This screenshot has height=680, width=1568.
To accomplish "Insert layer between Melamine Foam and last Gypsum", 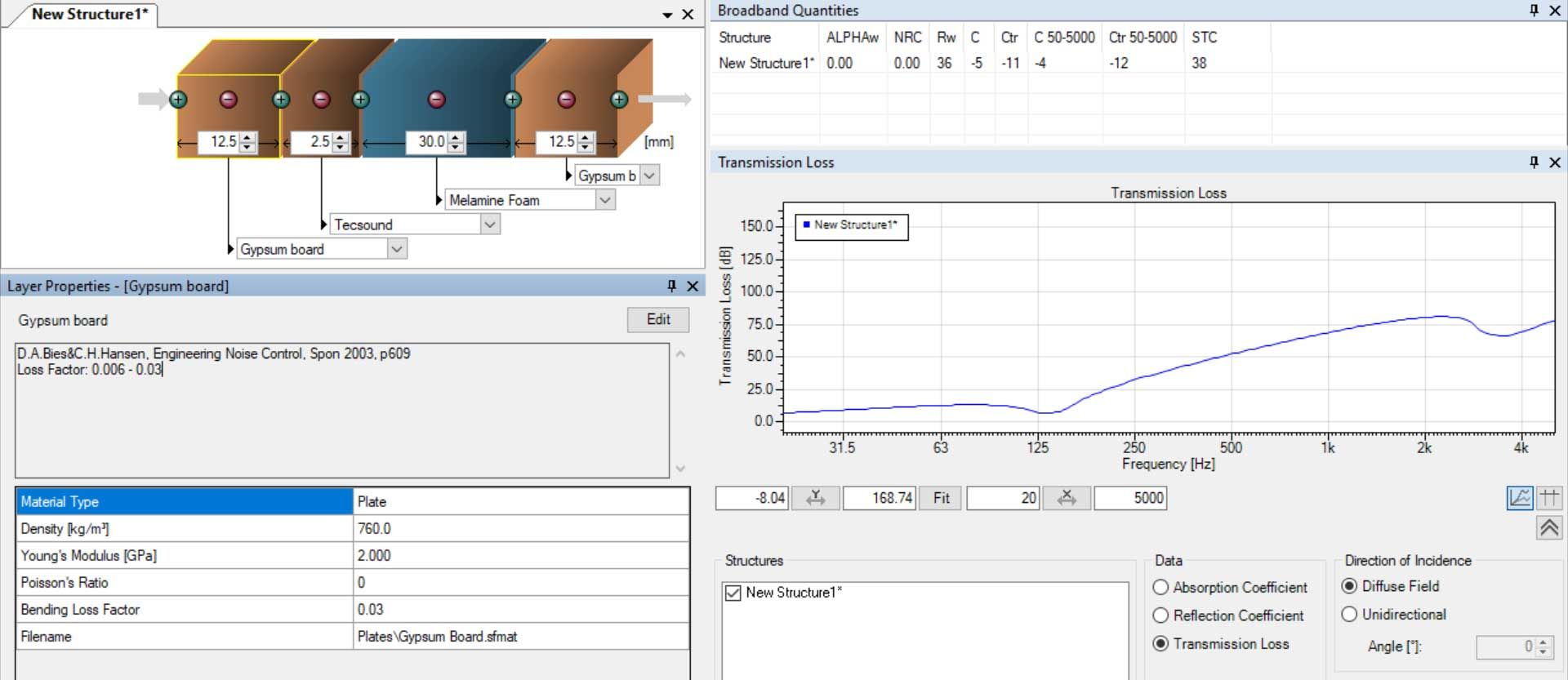I will point(513,100).
